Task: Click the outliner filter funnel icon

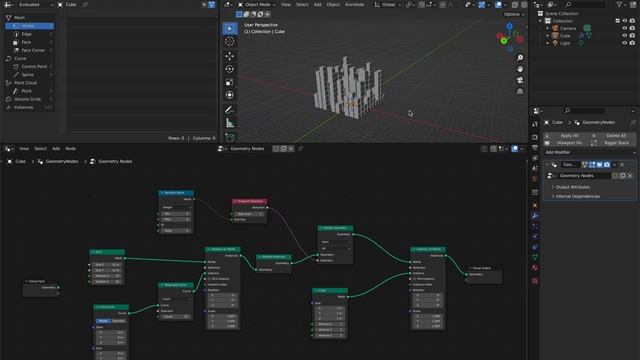Action: pos(620,4)
